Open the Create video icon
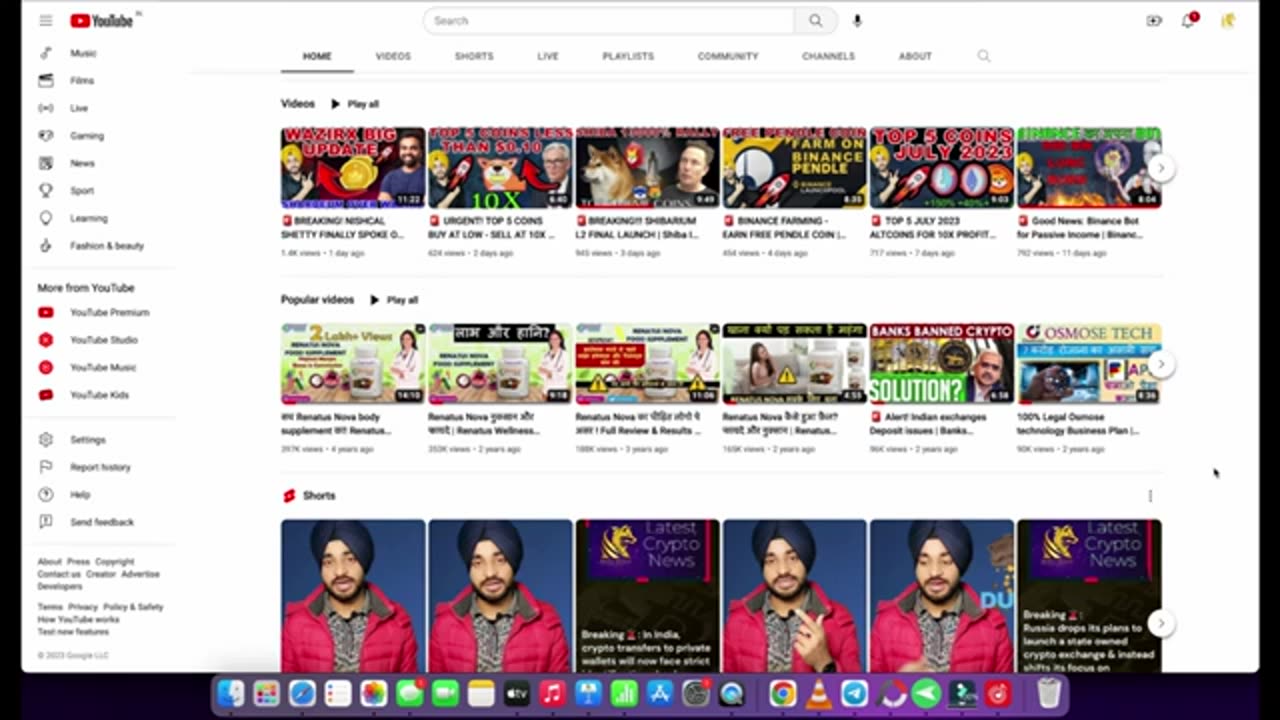This screenshot has height=720, width=1280. [x=1154, y=21]
